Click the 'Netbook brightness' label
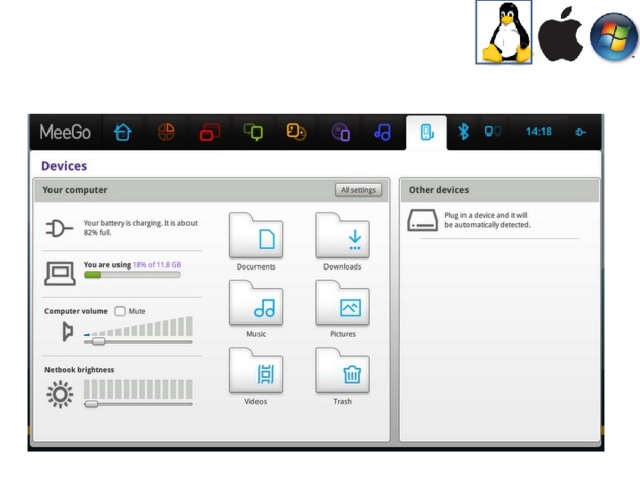This screenshot has height=480, width=640. tap(79, 370)
